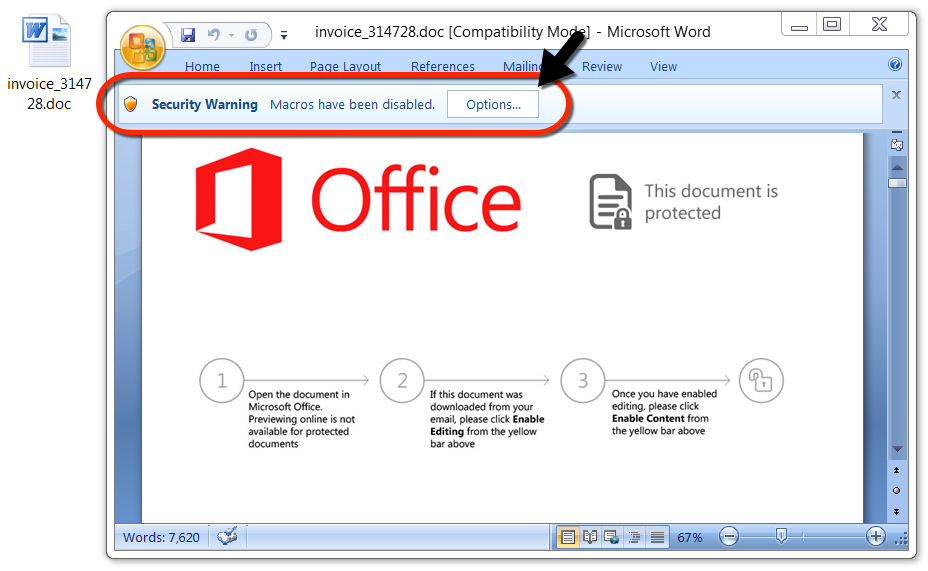Click the vertical scrollbar down arrow

pyautogui.click(x=897, y=449)
